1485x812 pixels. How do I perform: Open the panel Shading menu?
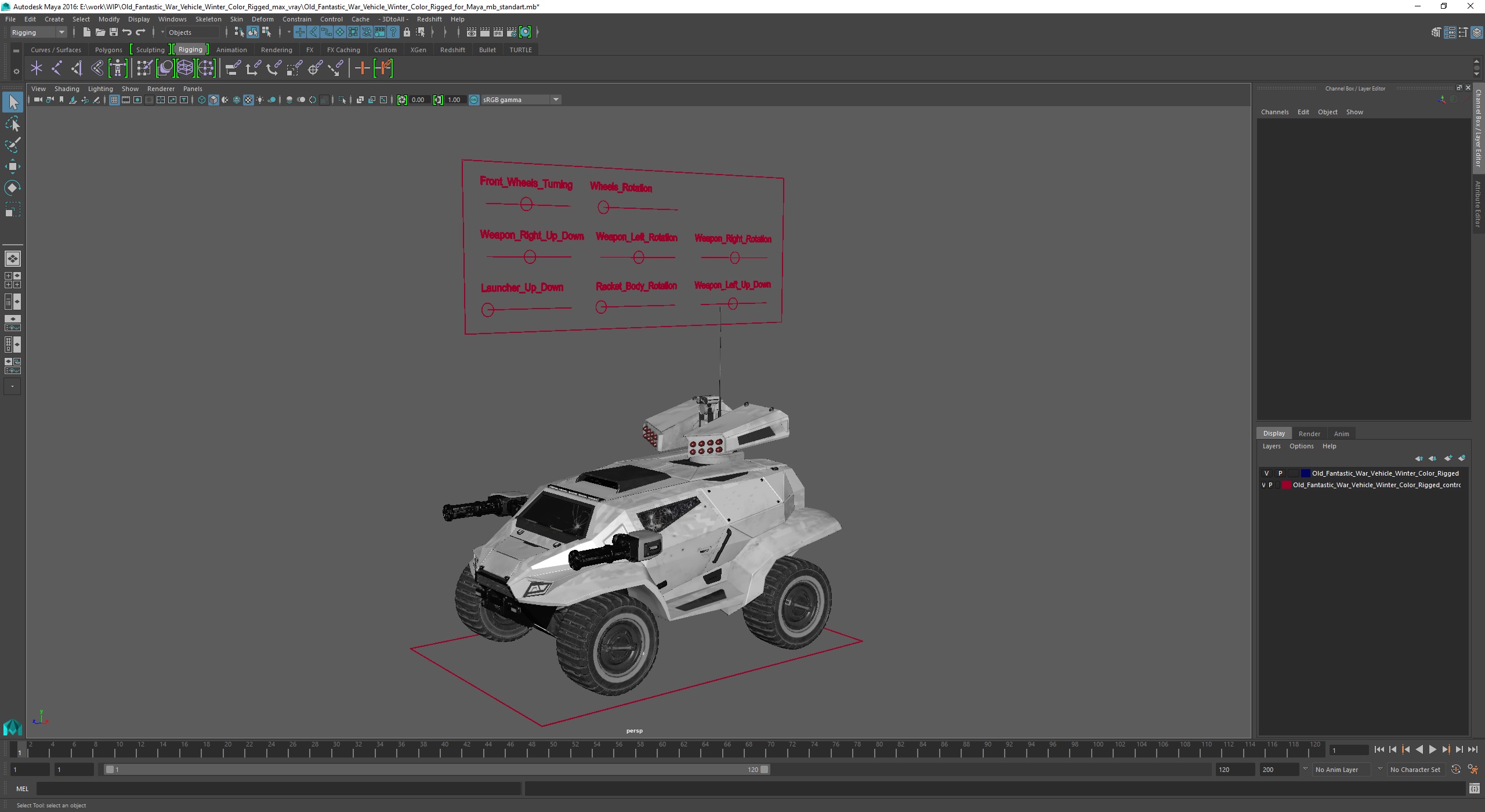coord(67,89)
